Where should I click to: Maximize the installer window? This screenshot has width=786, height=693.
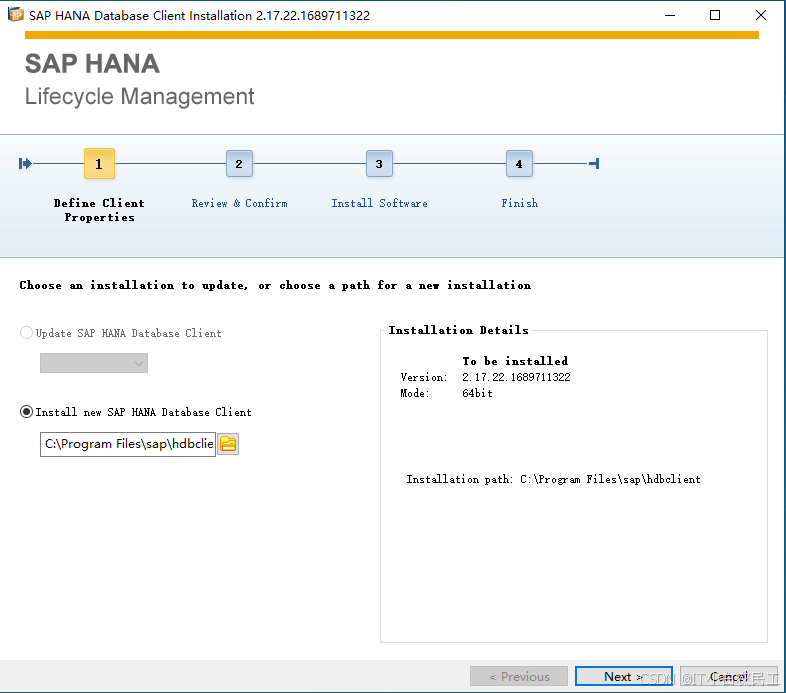point(715,15)
